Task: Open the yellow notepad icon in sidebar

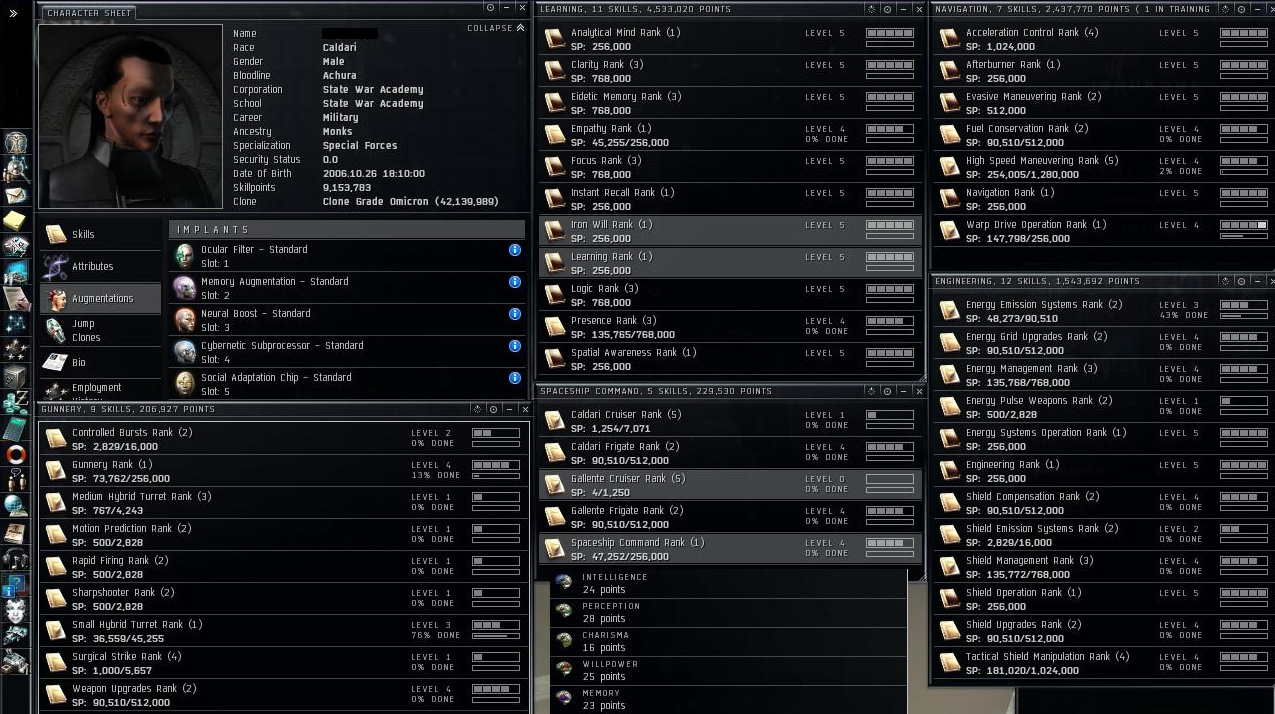Action: point(16,220)
